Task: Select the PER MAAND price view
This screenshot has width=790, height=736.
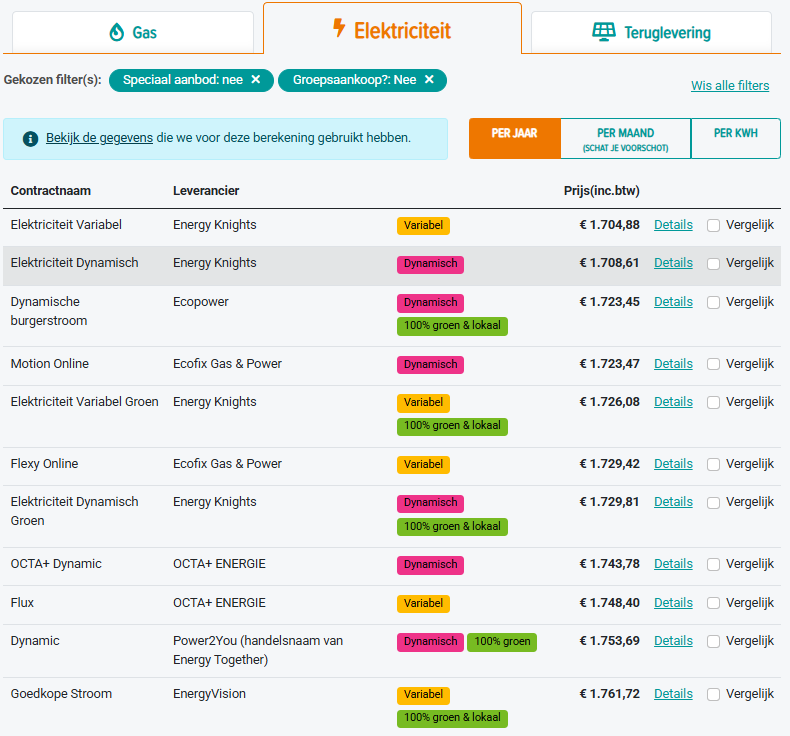Action: [625, 139]
